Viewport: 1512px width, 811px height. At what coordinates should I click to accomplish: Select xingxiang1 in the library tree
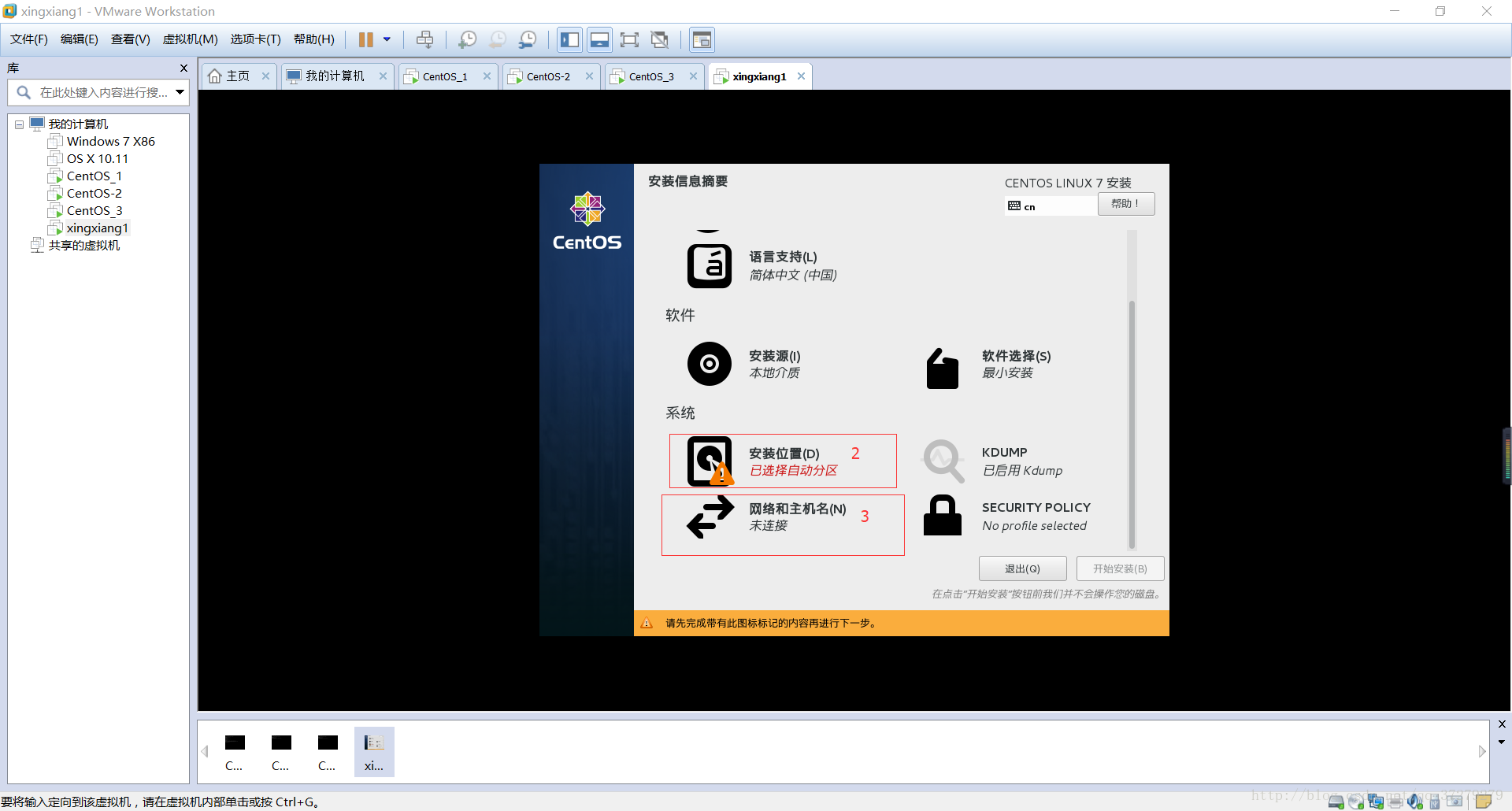click(x=97, y=228)
